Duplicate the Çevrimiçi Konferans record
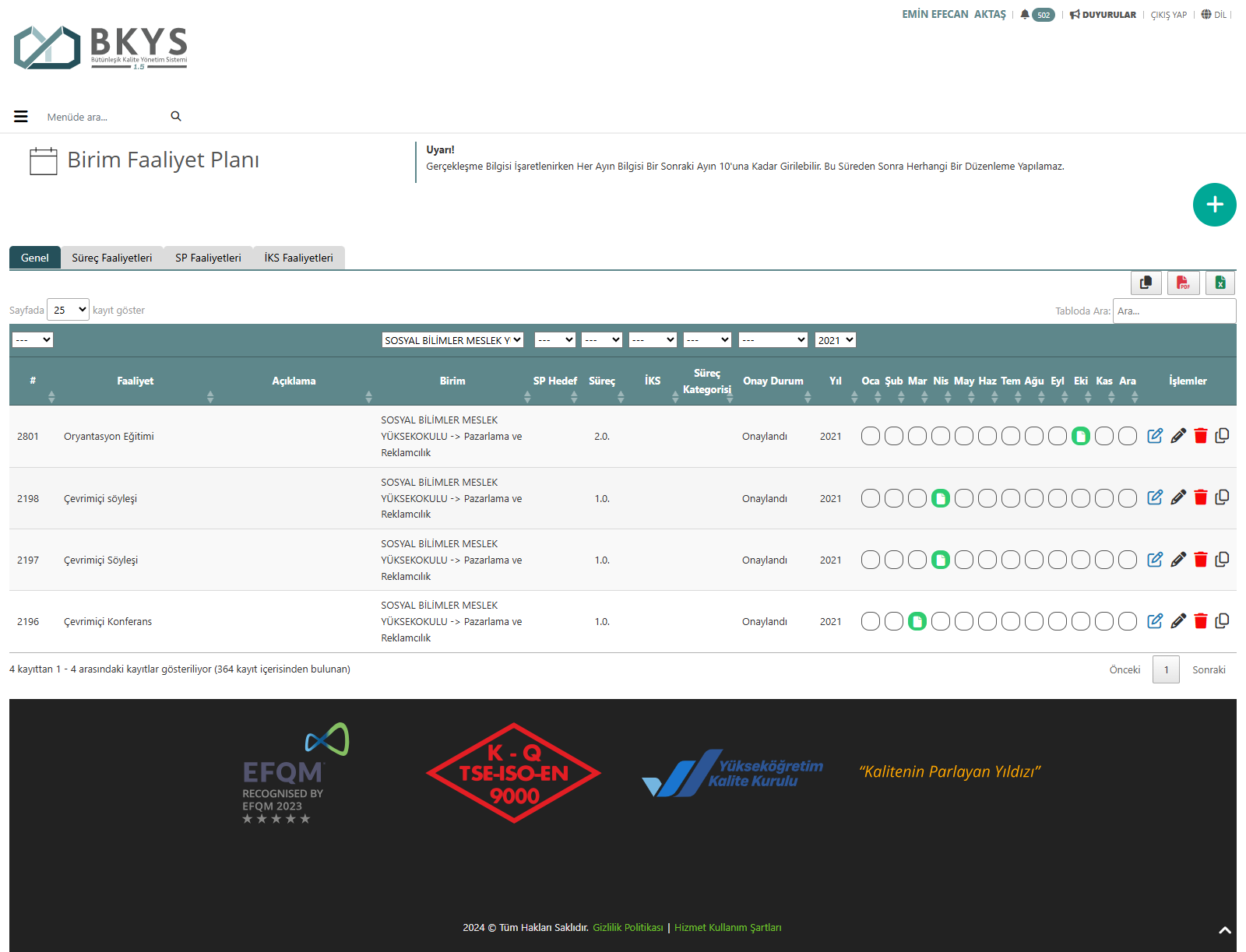Viewport: 1246px width, 952px height. pos(1222,621)
